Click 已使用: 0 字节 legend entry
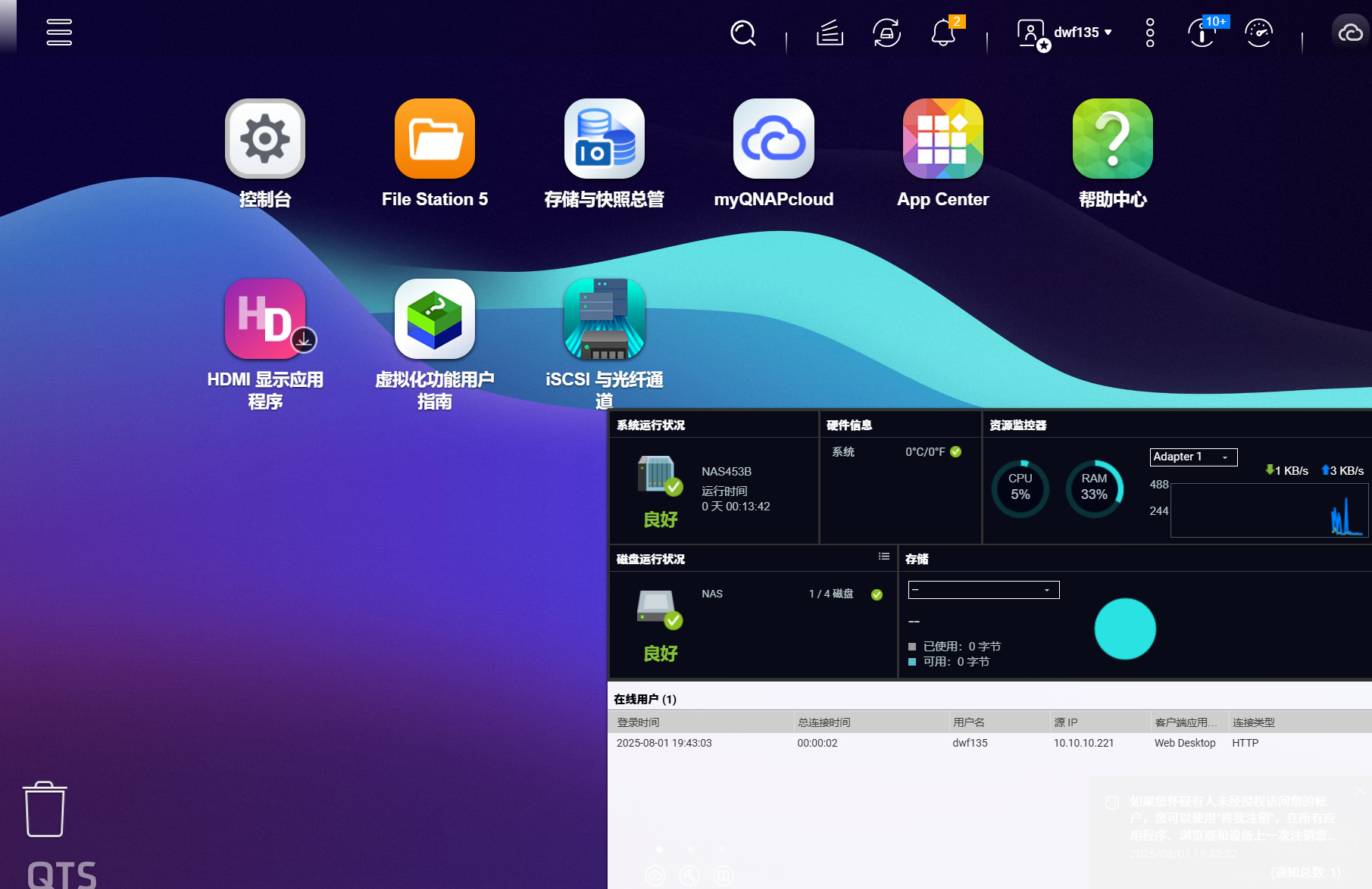The image size is (1372, 889). pyautogui.click(x=955, y=646)
